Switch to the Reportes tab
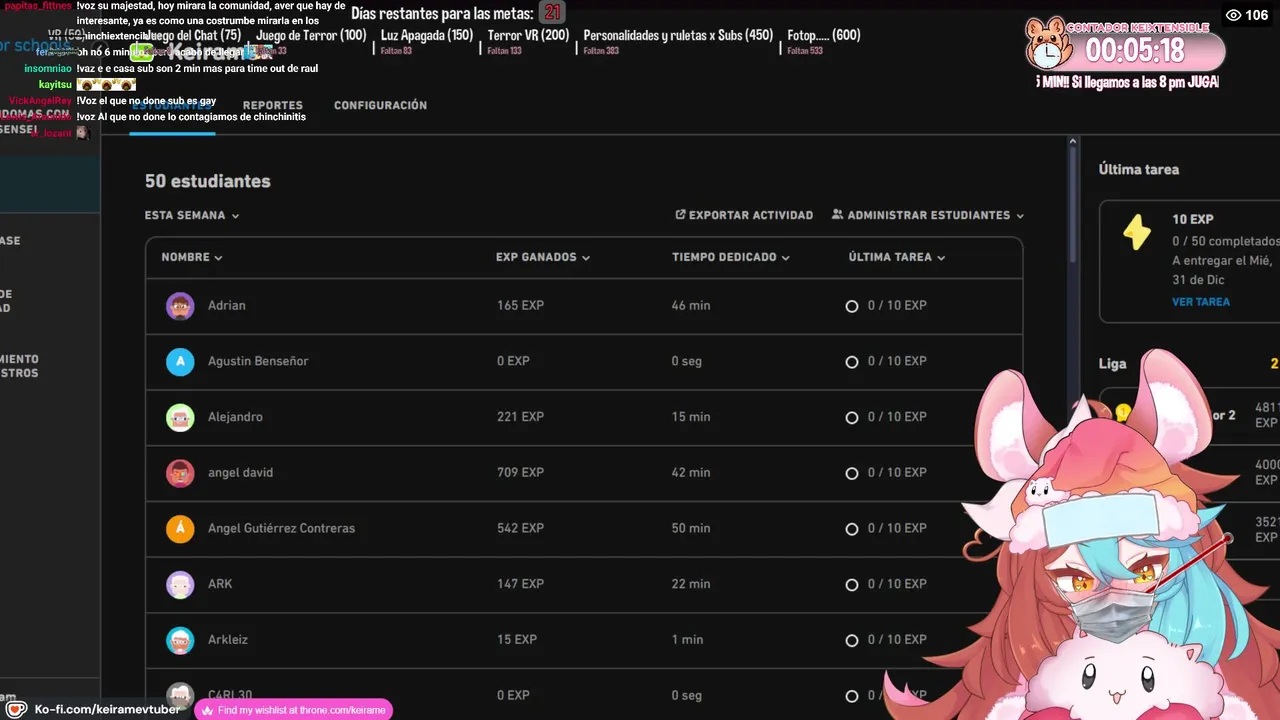1280x720 pixels. click(x=273, y=105)
